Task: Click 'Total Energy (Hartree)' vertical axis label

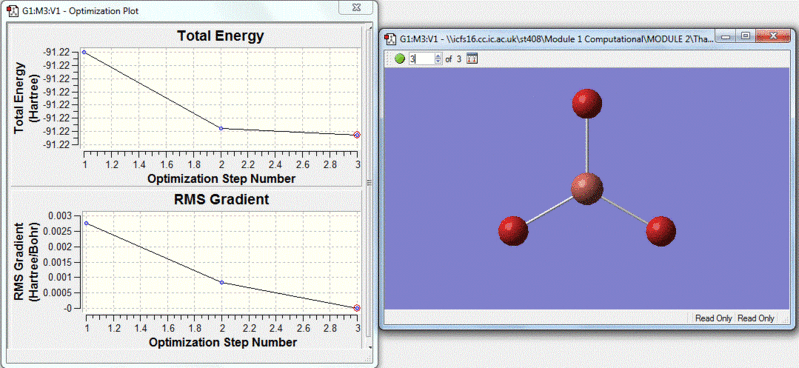Action: 25,98
